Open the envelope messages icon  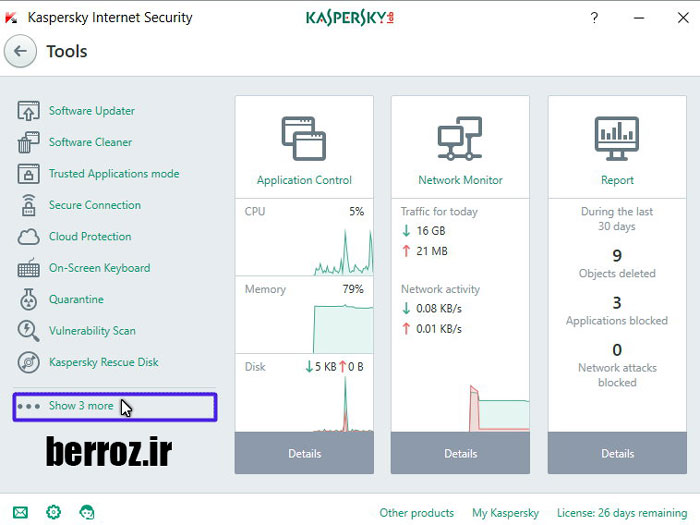[x=20, y=512]
